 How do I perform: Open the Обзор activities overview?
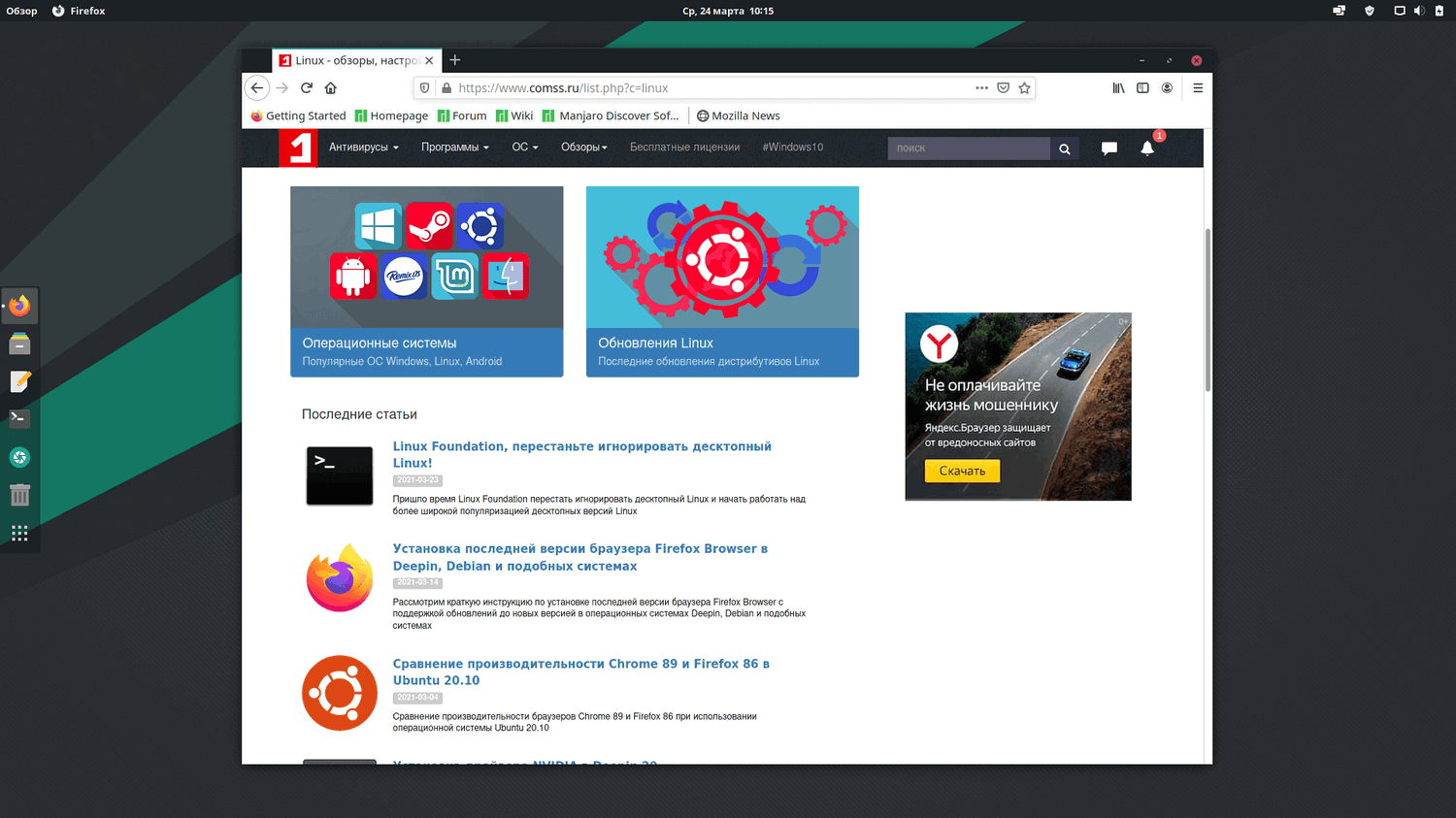tap(21, 11)
